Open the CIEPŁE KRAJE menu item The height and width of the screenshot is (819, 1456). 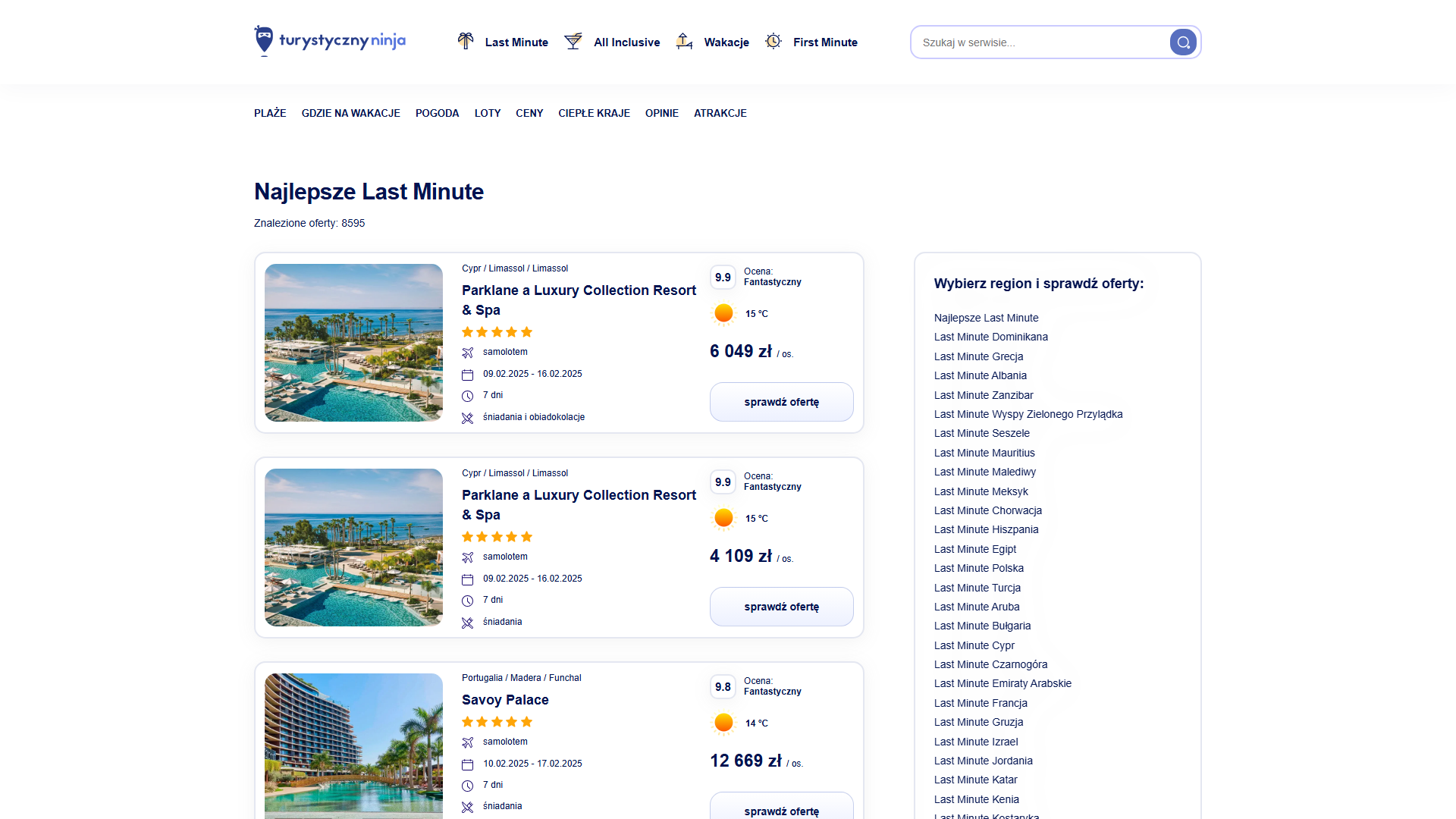(x=594, y=113)
